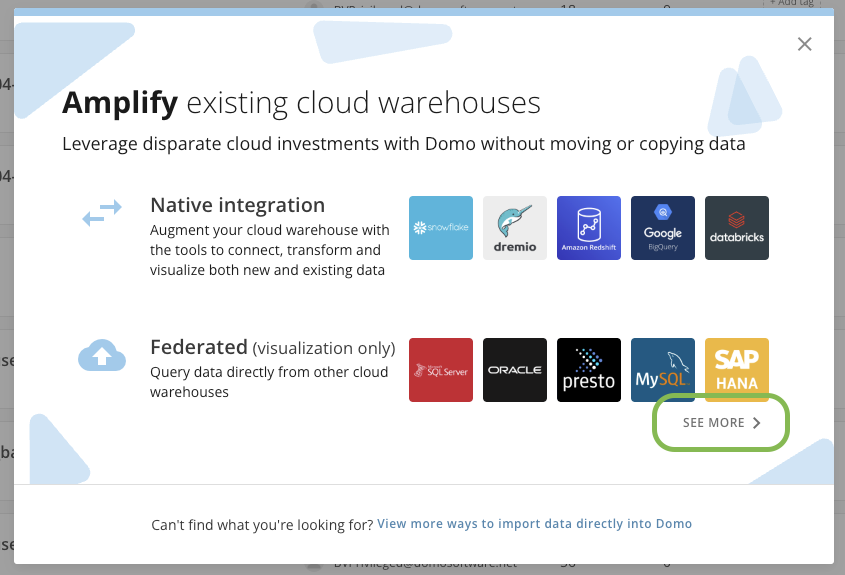Close the Amplify dialog with the X
Image resolution: width=845 pixels, height=575 pixels.
pos(804,44)
